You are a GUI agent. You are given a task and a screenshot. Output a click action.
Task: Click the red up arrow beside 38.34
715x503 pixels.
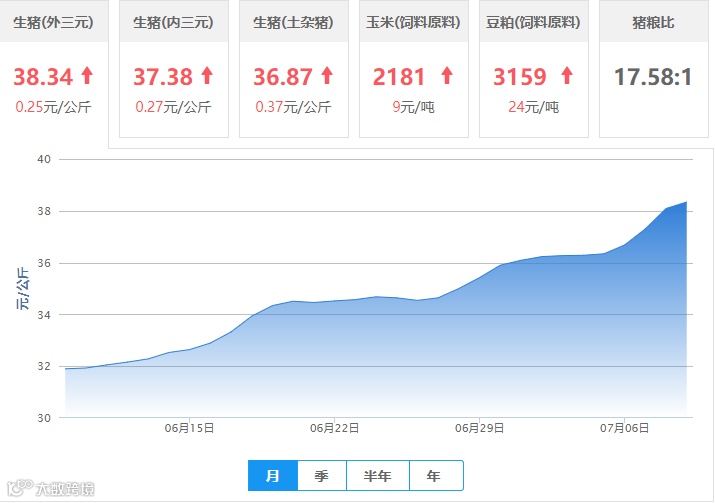[x=87, y=76]
